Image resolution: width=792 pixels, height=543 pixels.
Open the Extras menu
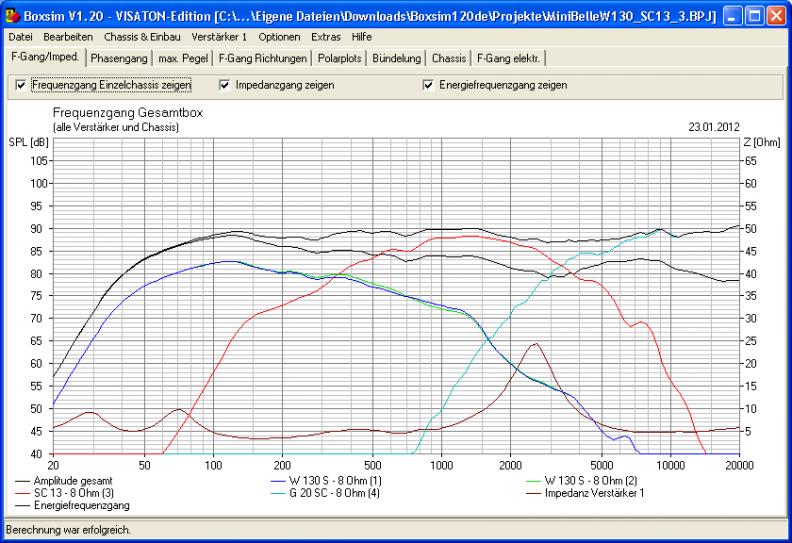[326, 37]
